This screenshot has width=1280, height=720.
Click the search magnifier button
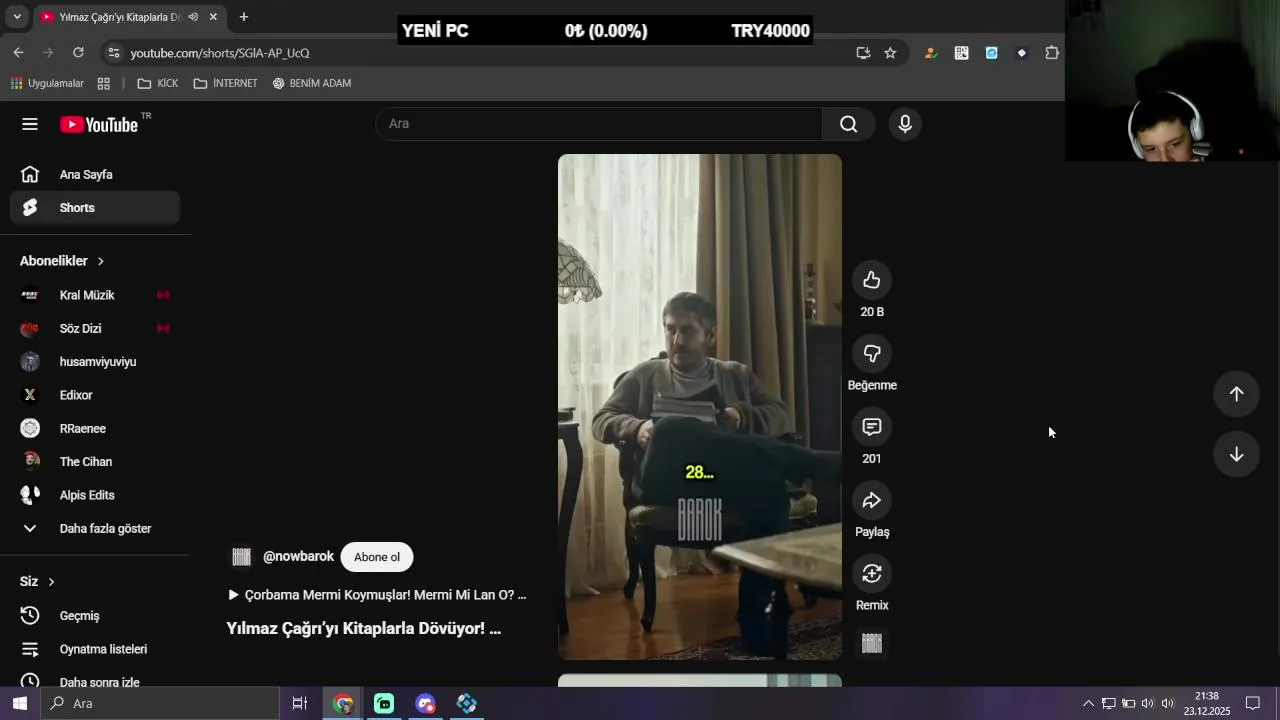click(848, 124)
